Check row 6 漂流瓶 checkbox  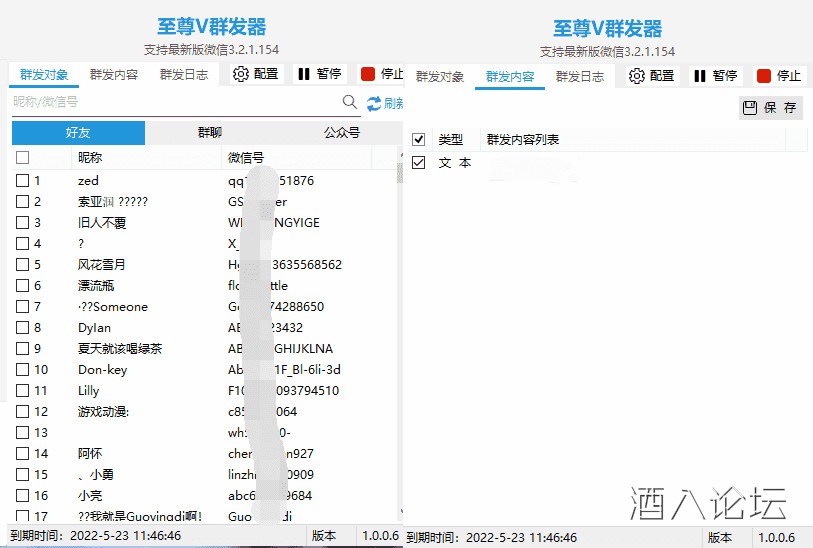(x=22, y=286)
